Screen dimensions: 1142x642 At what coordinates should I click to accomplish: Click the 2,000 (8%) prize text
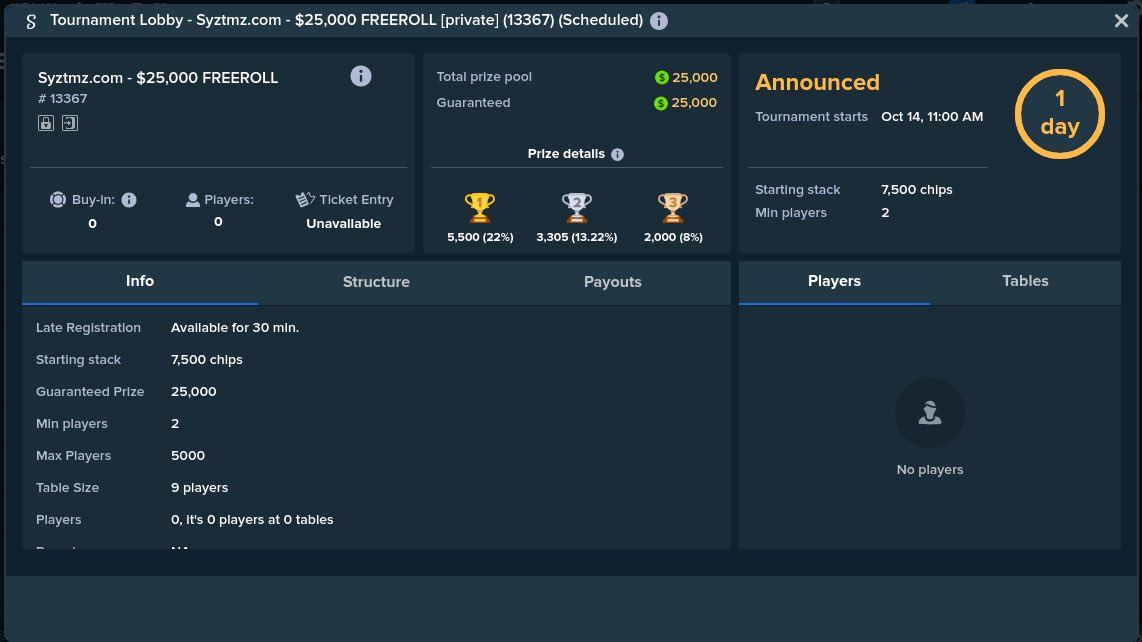click(x=673, y=237)
